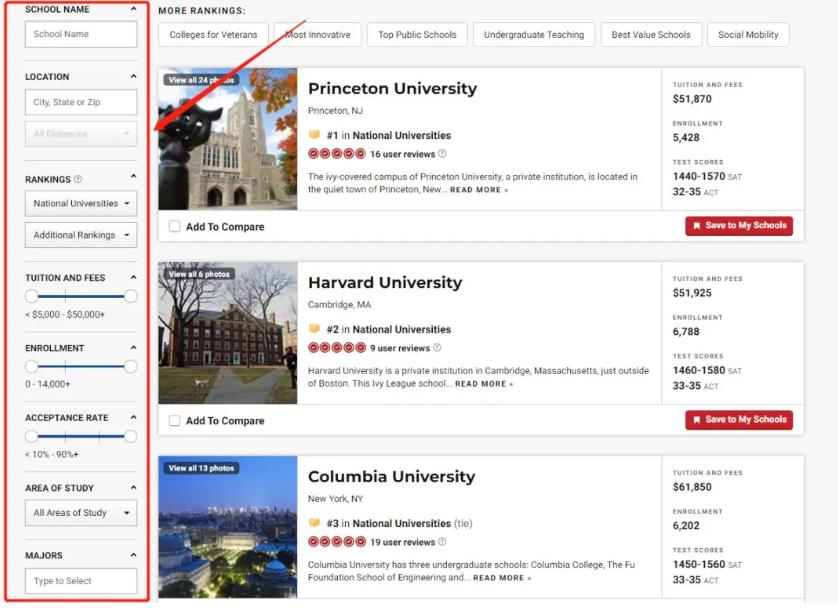838x608 pixels.
Task: Click the Enrollment minimum slider handle
Action: tap(32, 366)
